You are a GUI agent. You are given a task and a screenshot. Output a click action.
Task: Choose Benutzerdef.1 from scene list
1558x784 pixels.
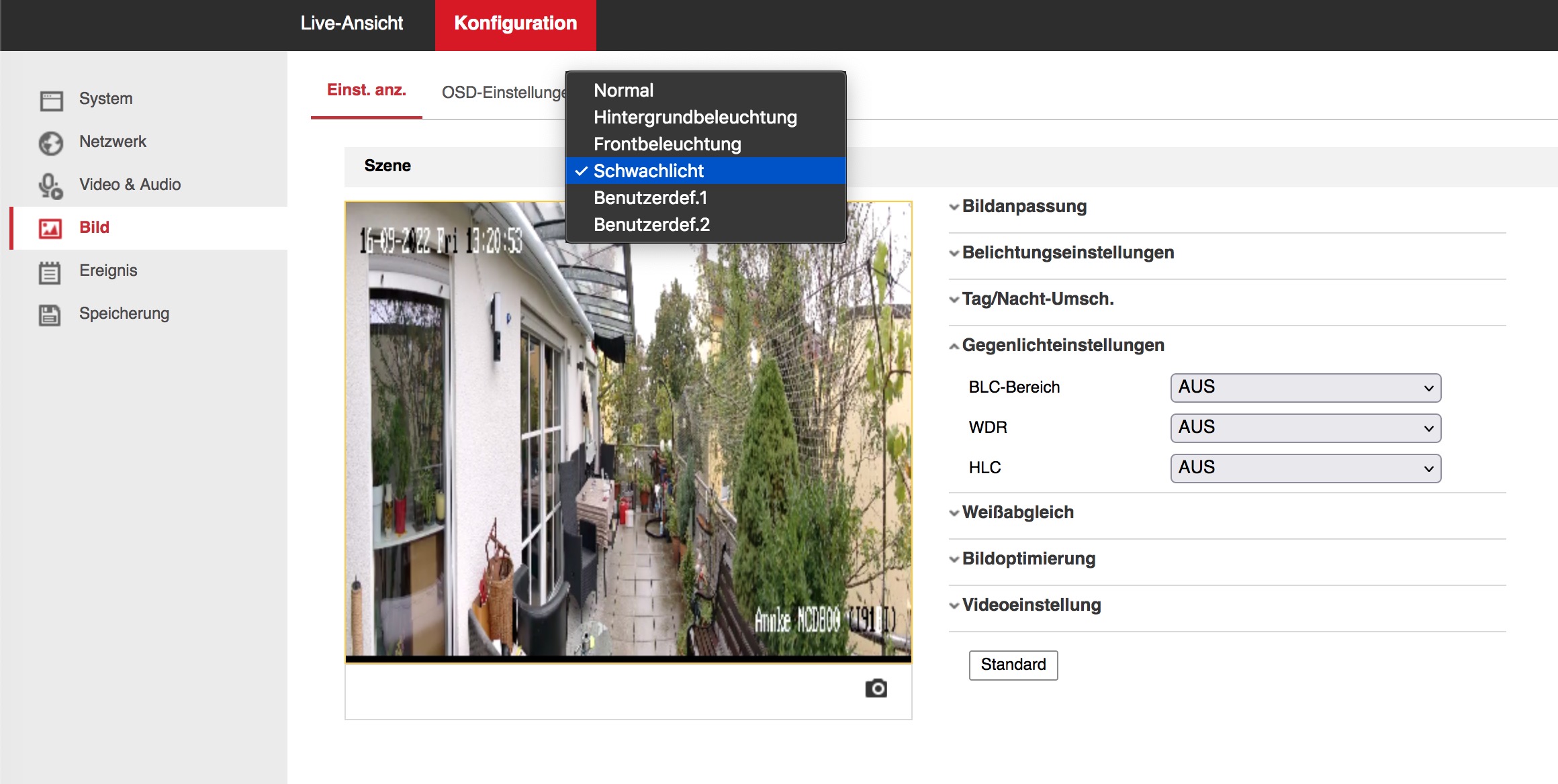click(x=650, y=198)
